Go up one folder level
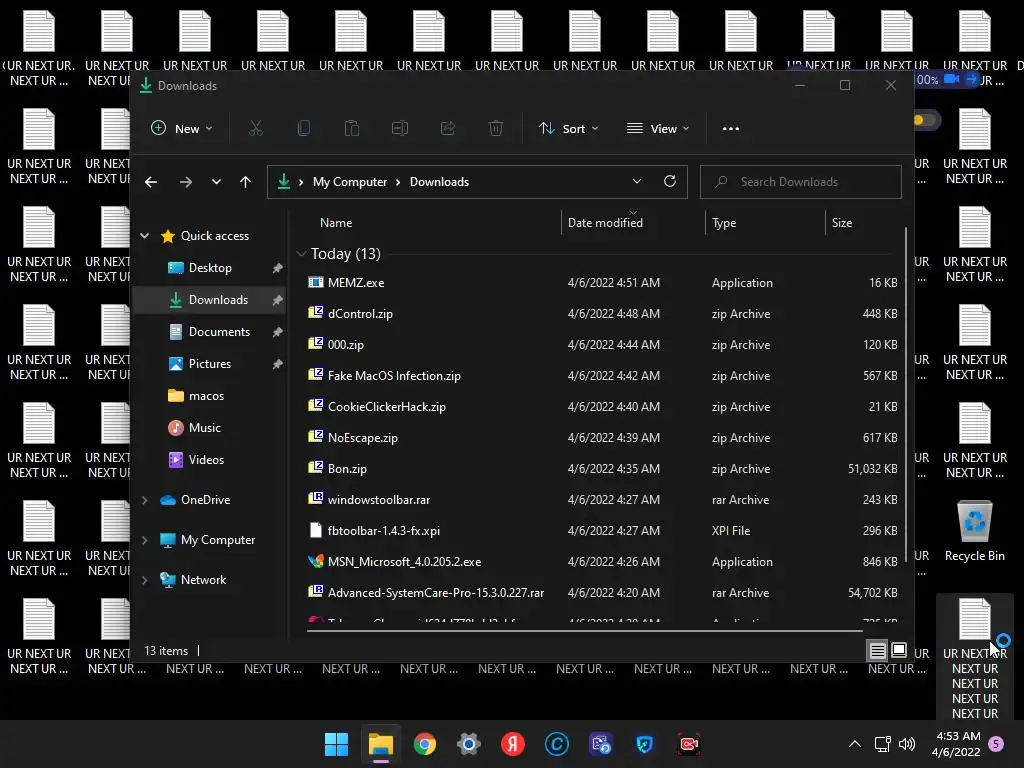 (x=245, y=182)
